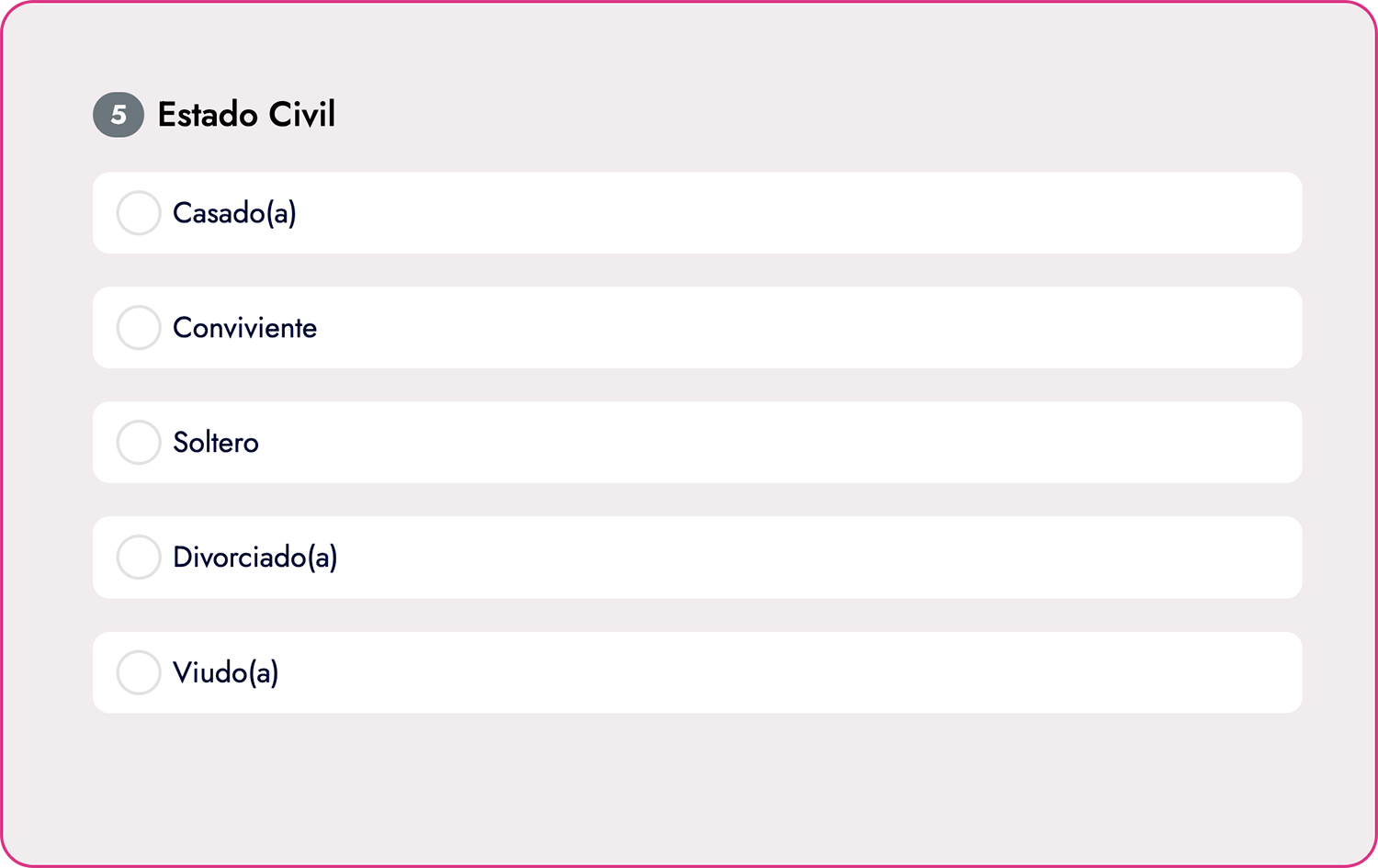Viewport: 1378px width, 868px height.
Task: Click the word Civil in the heading
Action: (x=302, y=115)
